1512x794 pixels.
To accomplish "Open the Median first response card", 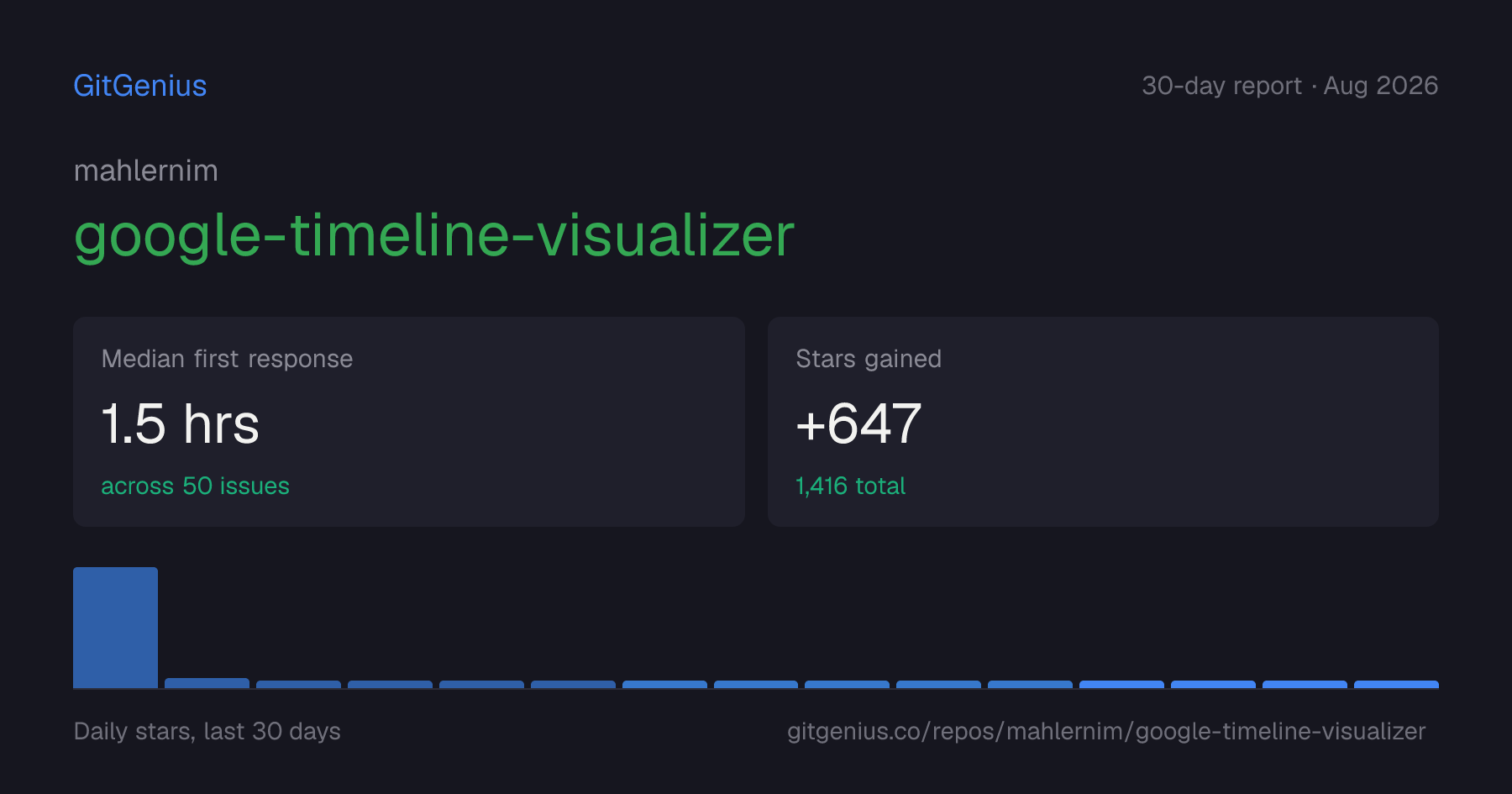I will click(409, 422).
